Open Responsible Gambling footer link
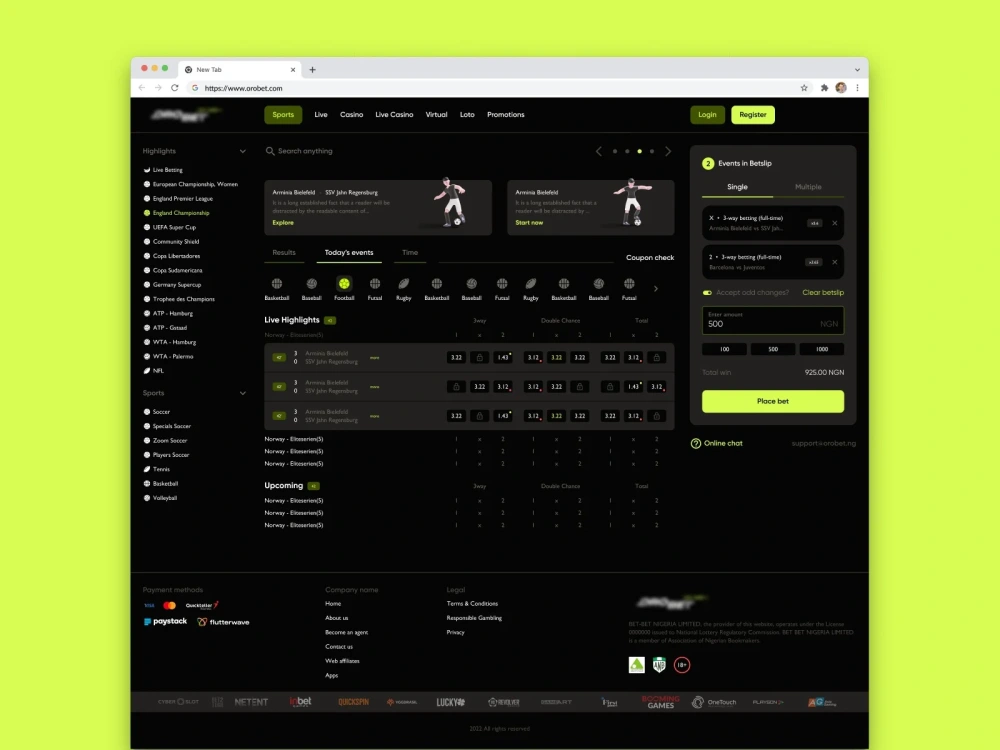 pyautogui.click(x=474, y=618)
